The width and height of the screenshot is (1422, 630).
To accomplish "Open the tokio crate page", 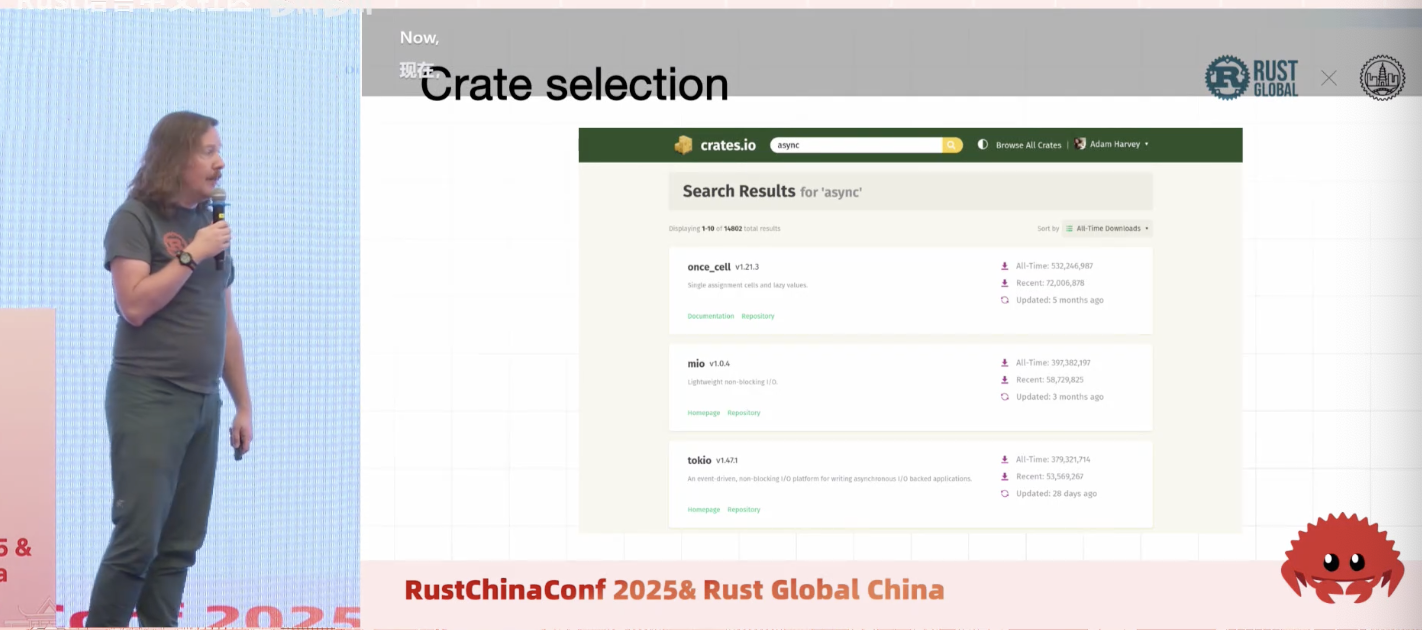I will (x=699, y=461).
